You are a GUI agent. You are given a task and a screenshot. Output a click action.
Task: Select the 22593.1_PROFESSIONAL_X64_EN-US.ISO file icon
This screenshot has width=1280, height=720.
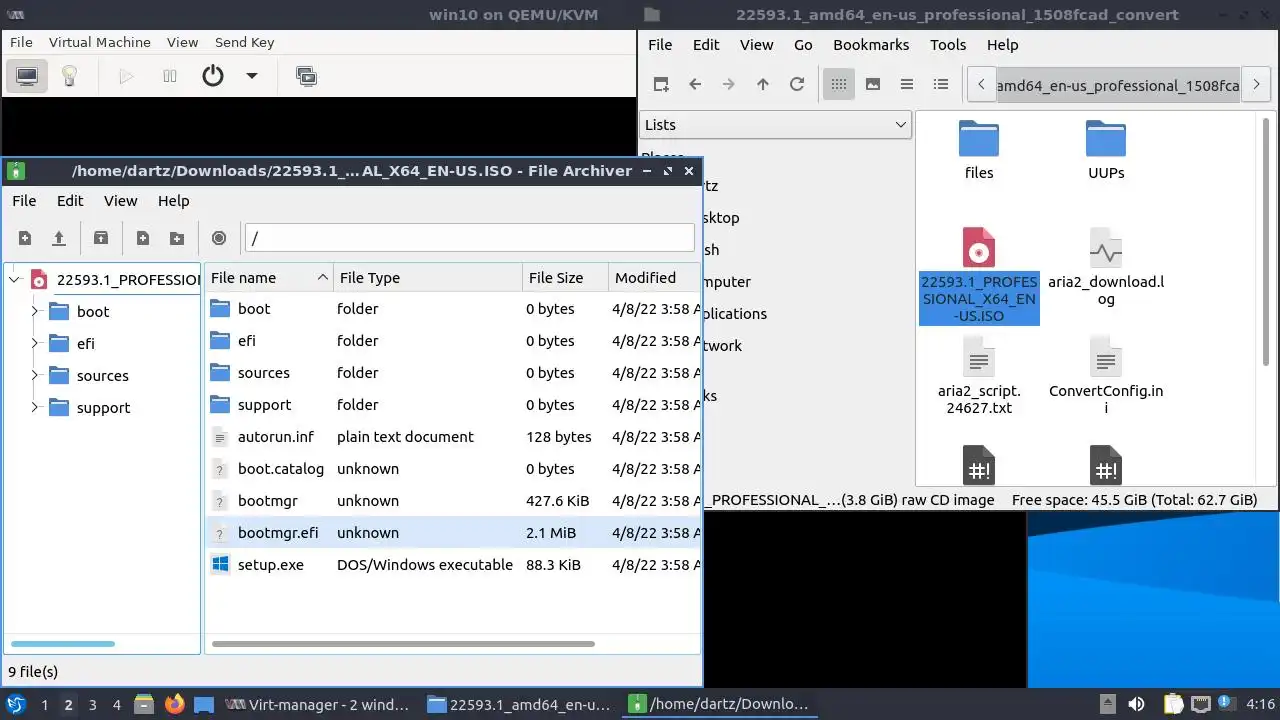(979, 247)
